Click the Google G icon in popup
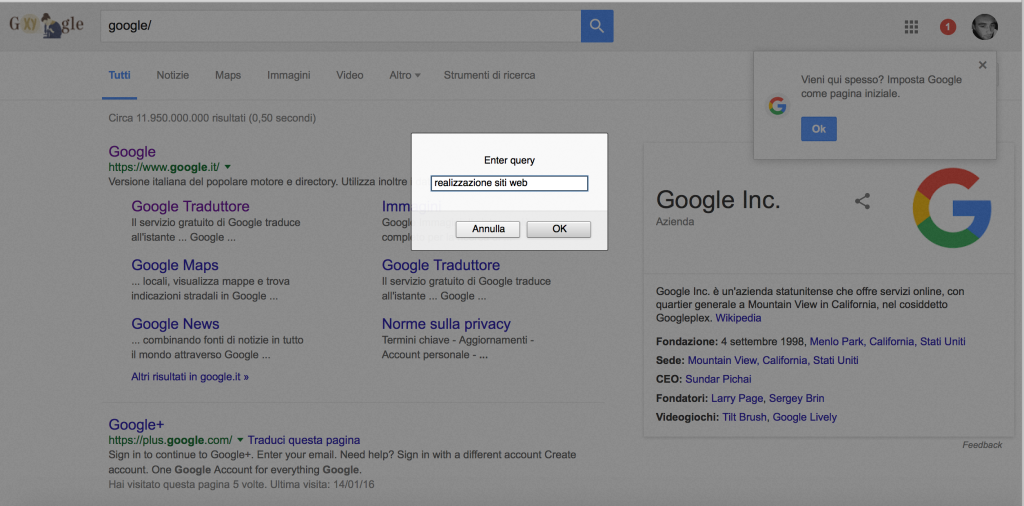The height and width of the screenshot is (506, 1024). (x=777, y=106)
